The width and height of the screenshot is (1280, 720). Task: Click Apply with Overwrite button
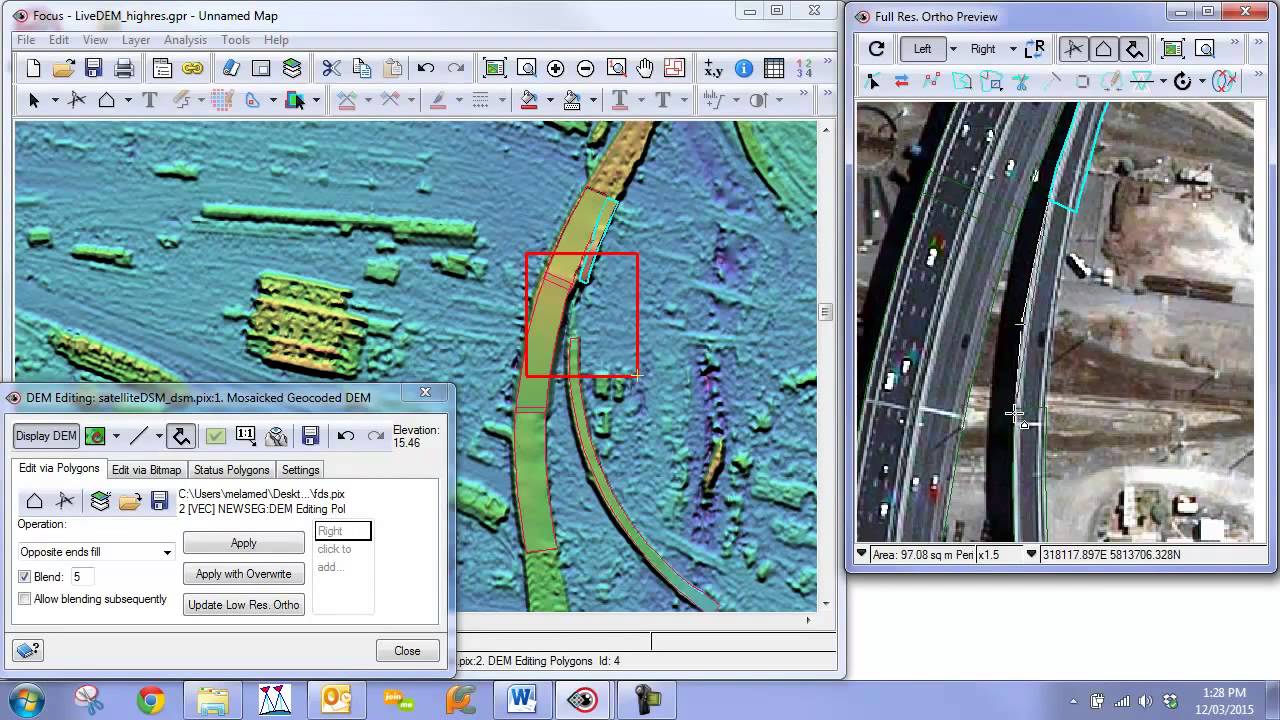[x=244, y=574]
